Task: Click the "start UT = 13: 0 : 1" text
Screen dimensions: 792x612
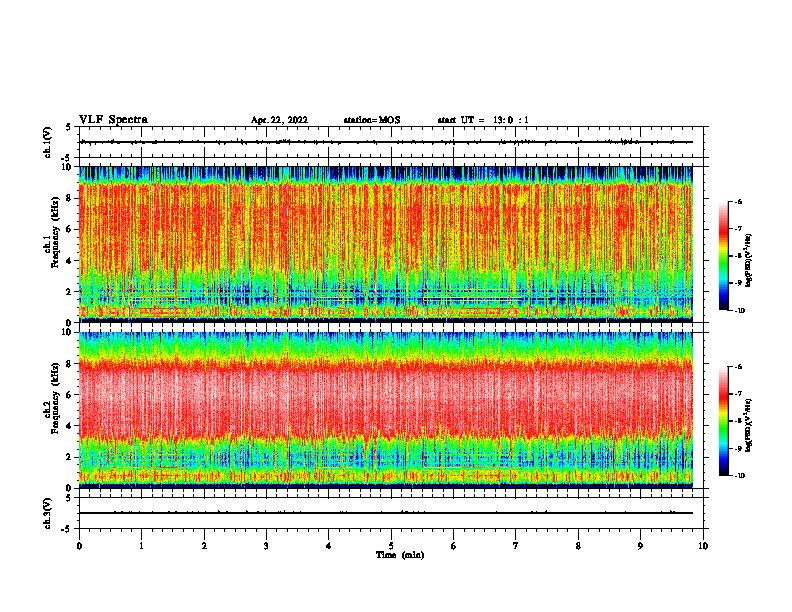Action: [483, 120]
